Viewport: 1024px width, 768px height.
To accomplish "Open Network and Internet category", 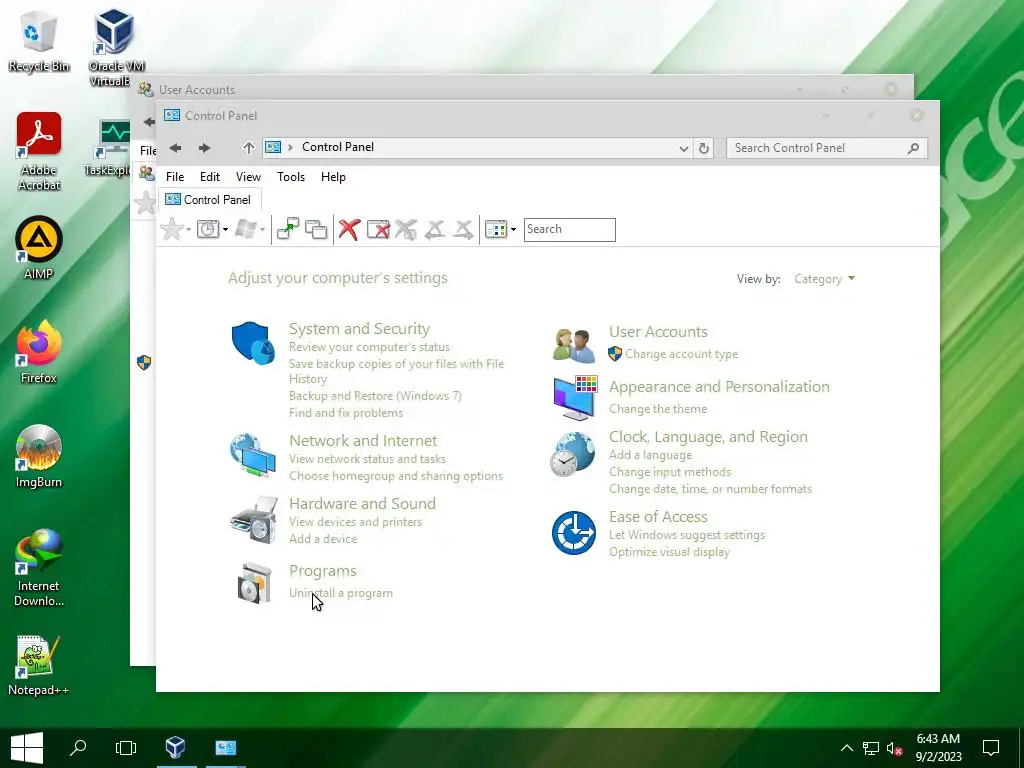I will (362, 441).
